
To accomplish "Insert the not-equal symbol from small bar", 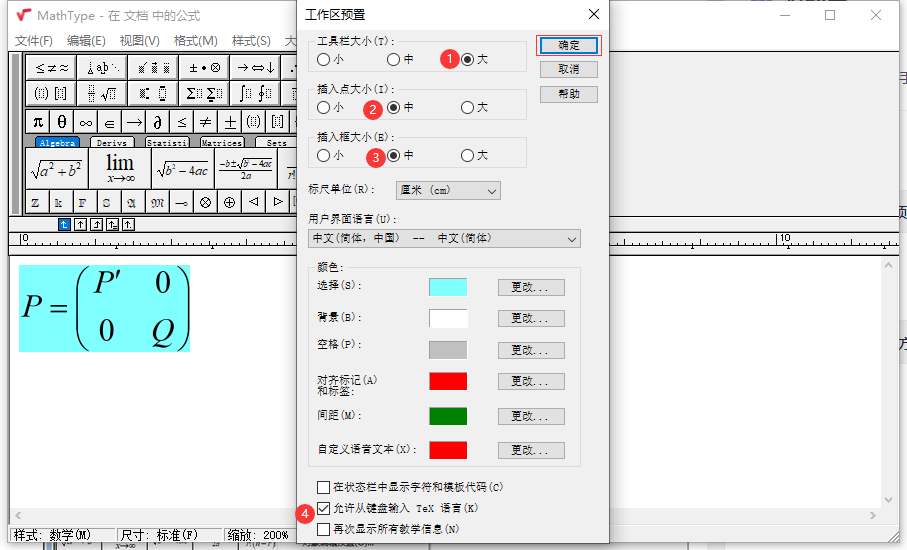I will click(x=205, y=122).
